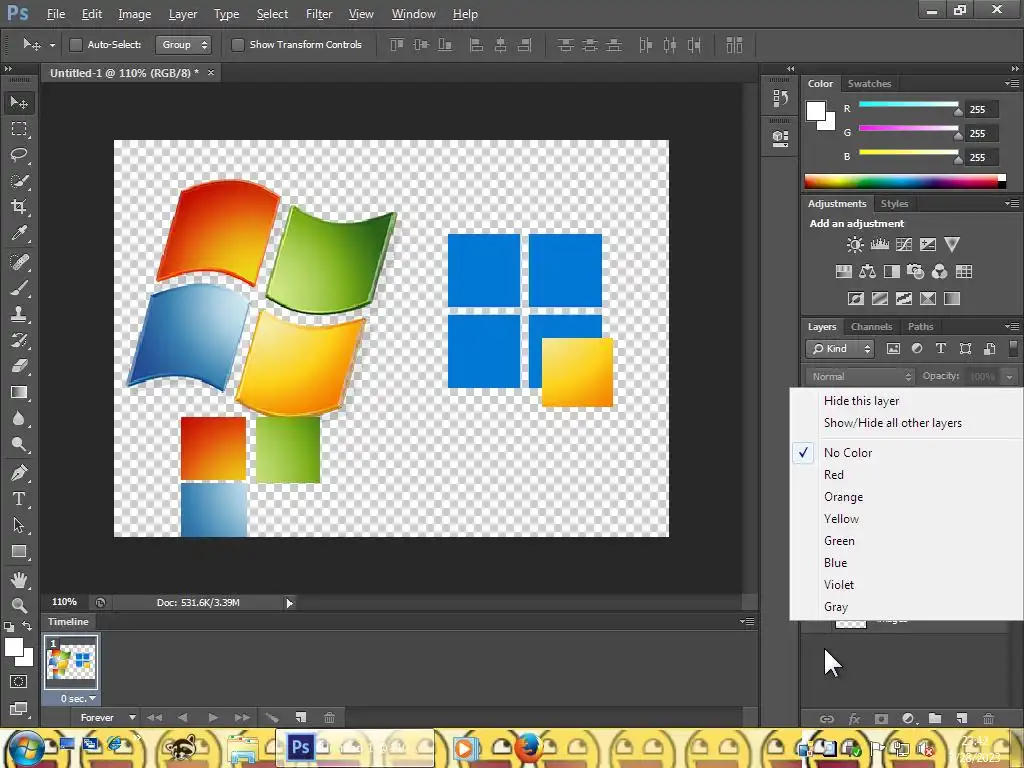The height and width of the screenshot is (768, 1024).
Task: Select the Eyedropper tool
Action: coord(19,233)
